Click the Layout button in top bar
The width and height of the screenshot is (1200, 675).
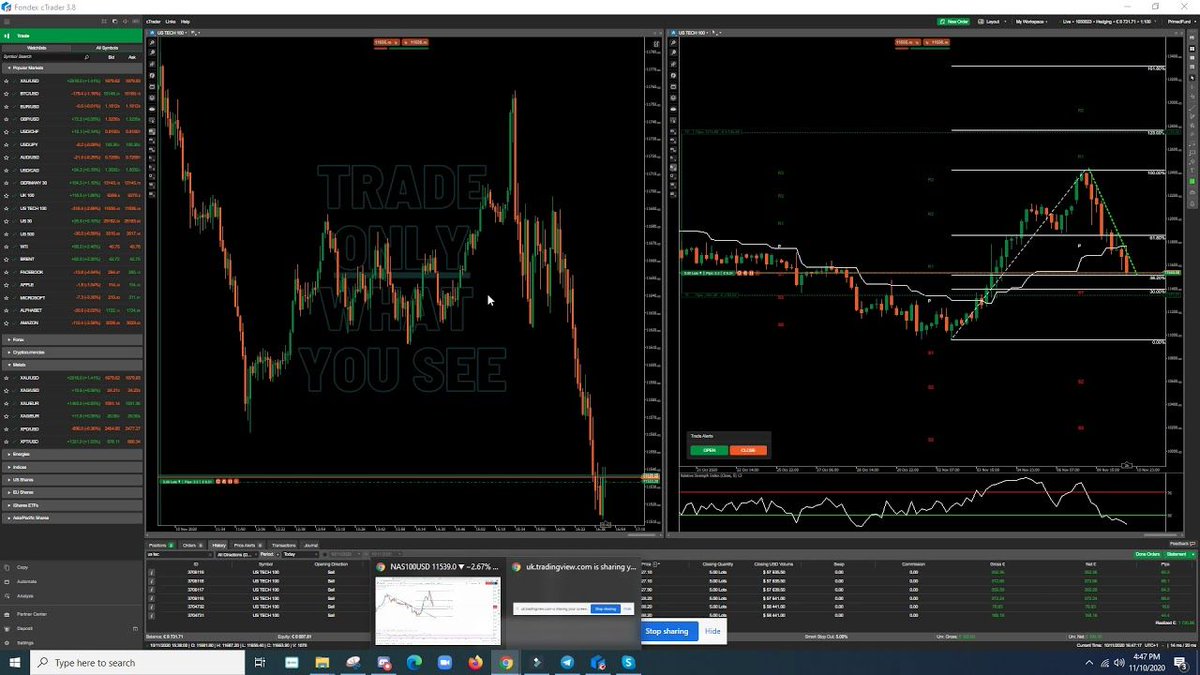tap(989, 21)
